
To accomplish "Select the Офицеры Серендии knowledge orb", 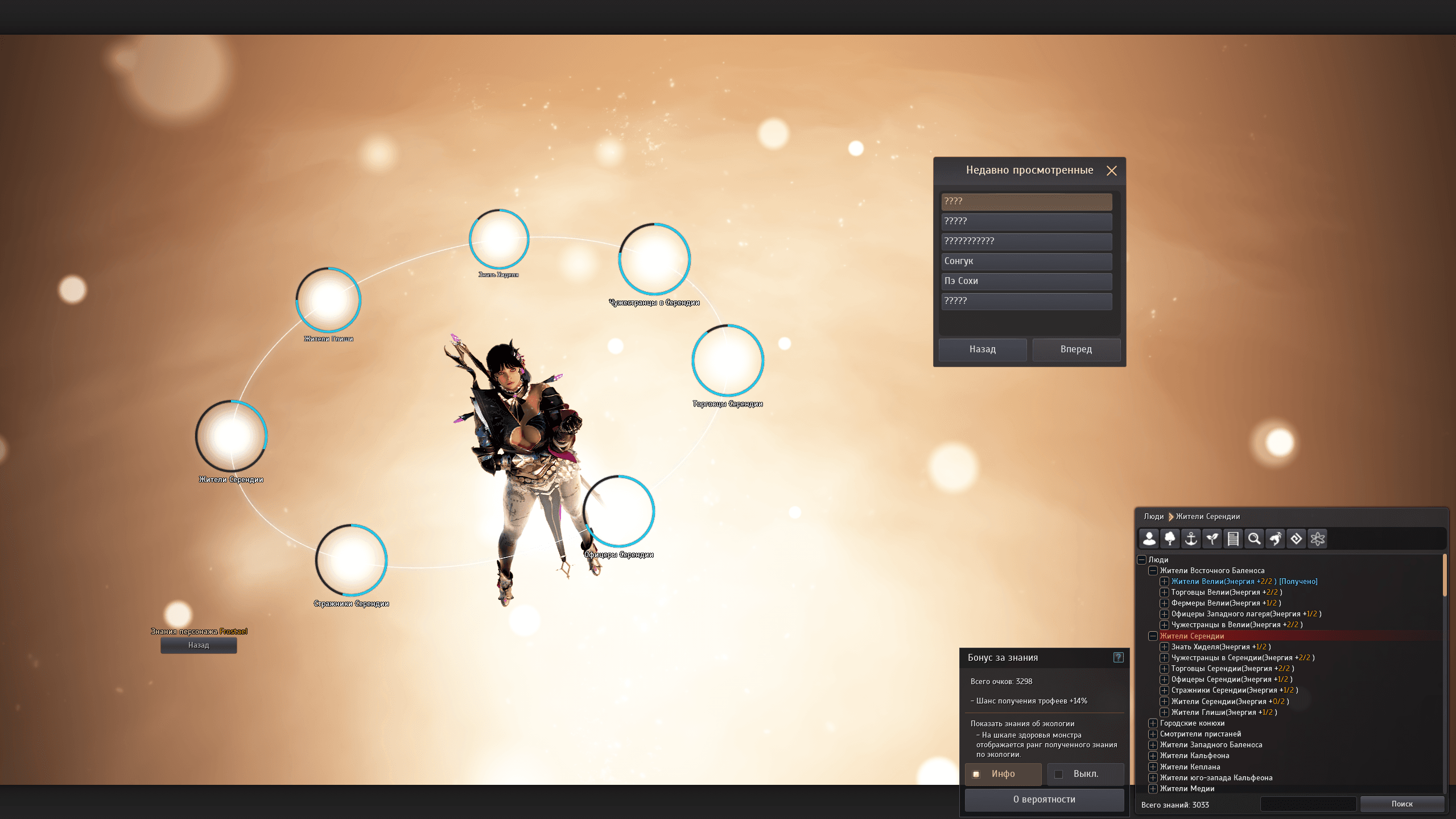I will 618,511.
